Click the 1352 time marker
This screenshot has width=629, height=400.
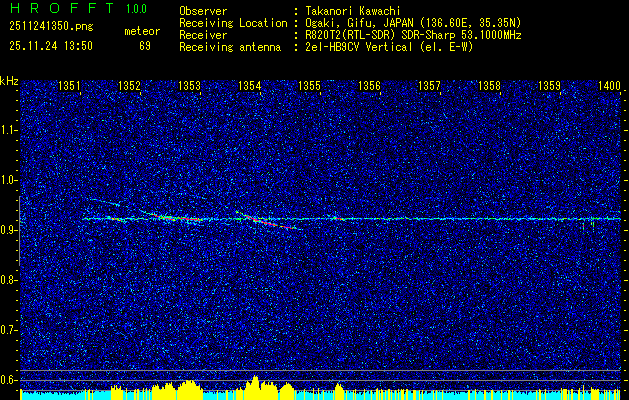129,86
